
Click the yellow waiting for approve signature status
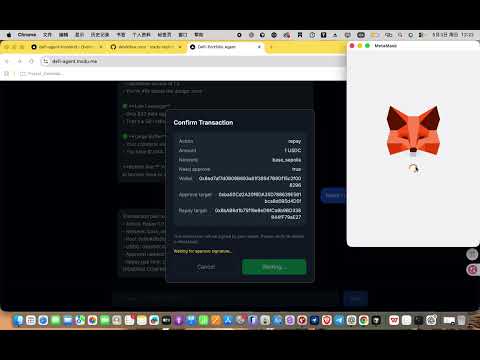pos(203,251)
